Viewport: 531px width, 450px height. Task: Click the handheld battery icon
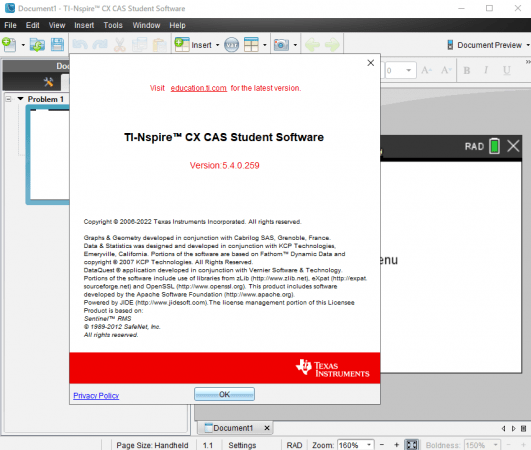pyautogui.click(x=494, y=146)
